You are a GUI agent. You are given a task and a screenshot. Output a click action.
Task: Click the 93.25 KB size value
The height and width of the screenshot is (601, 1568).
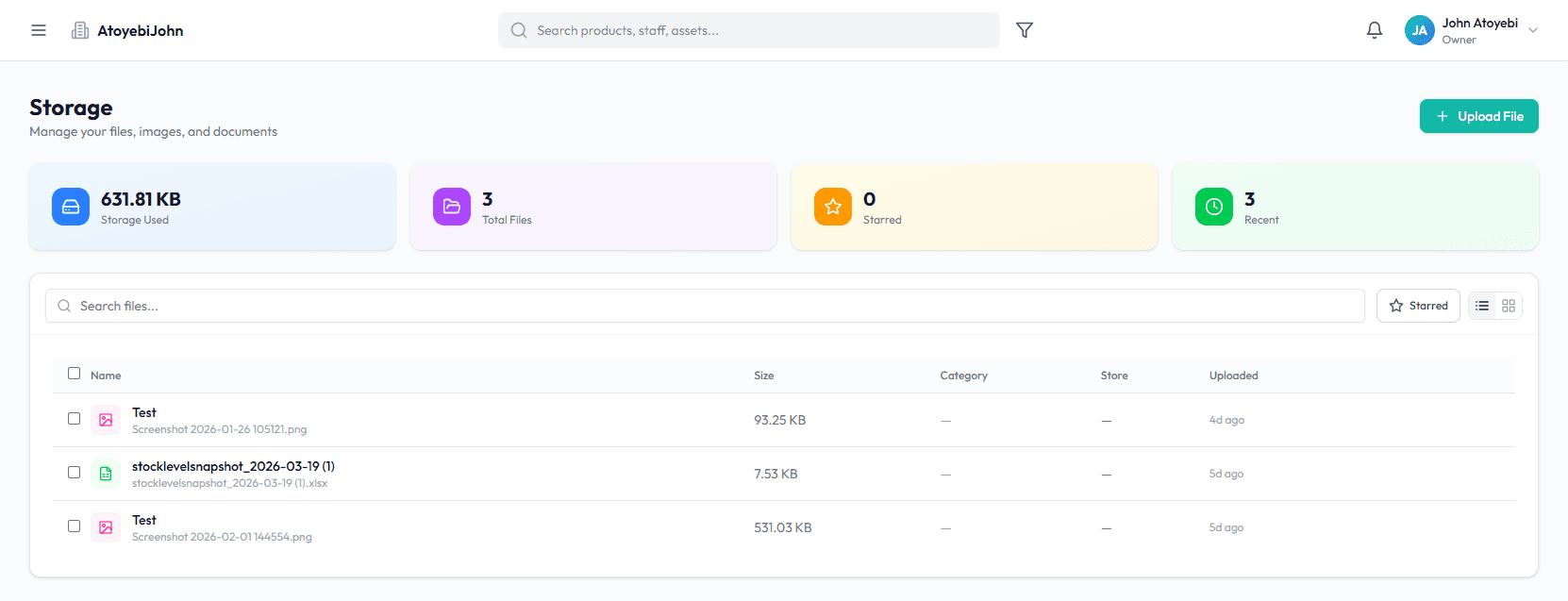point(779,420)
